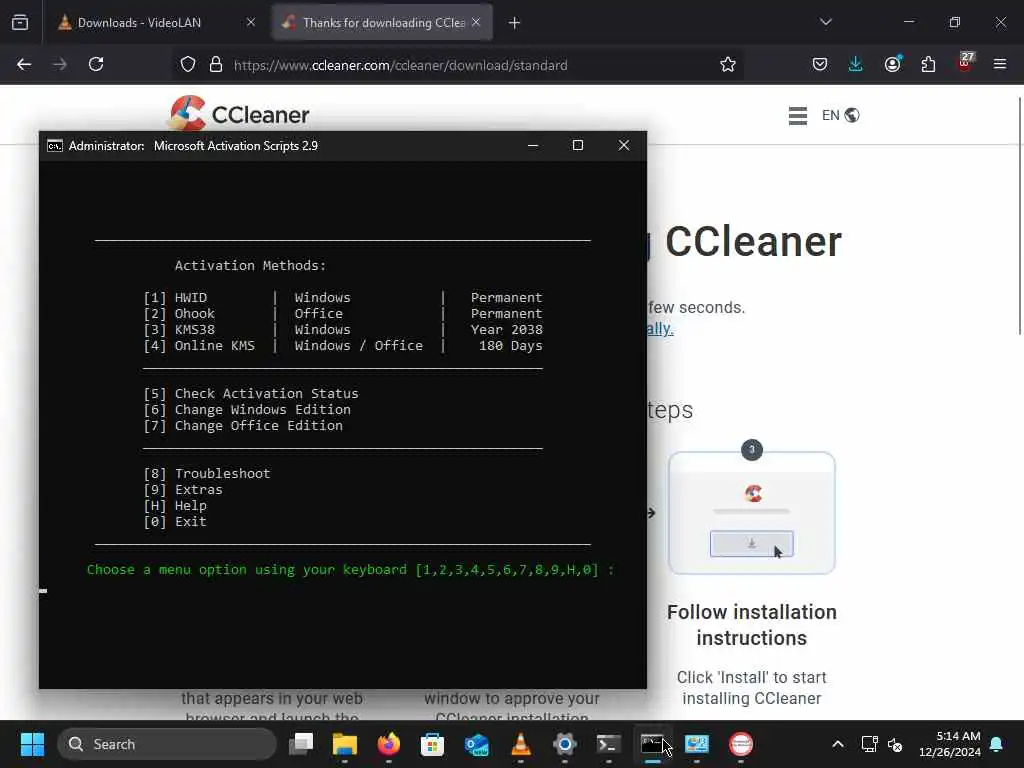Click the [1] HWID menu line

343,298
